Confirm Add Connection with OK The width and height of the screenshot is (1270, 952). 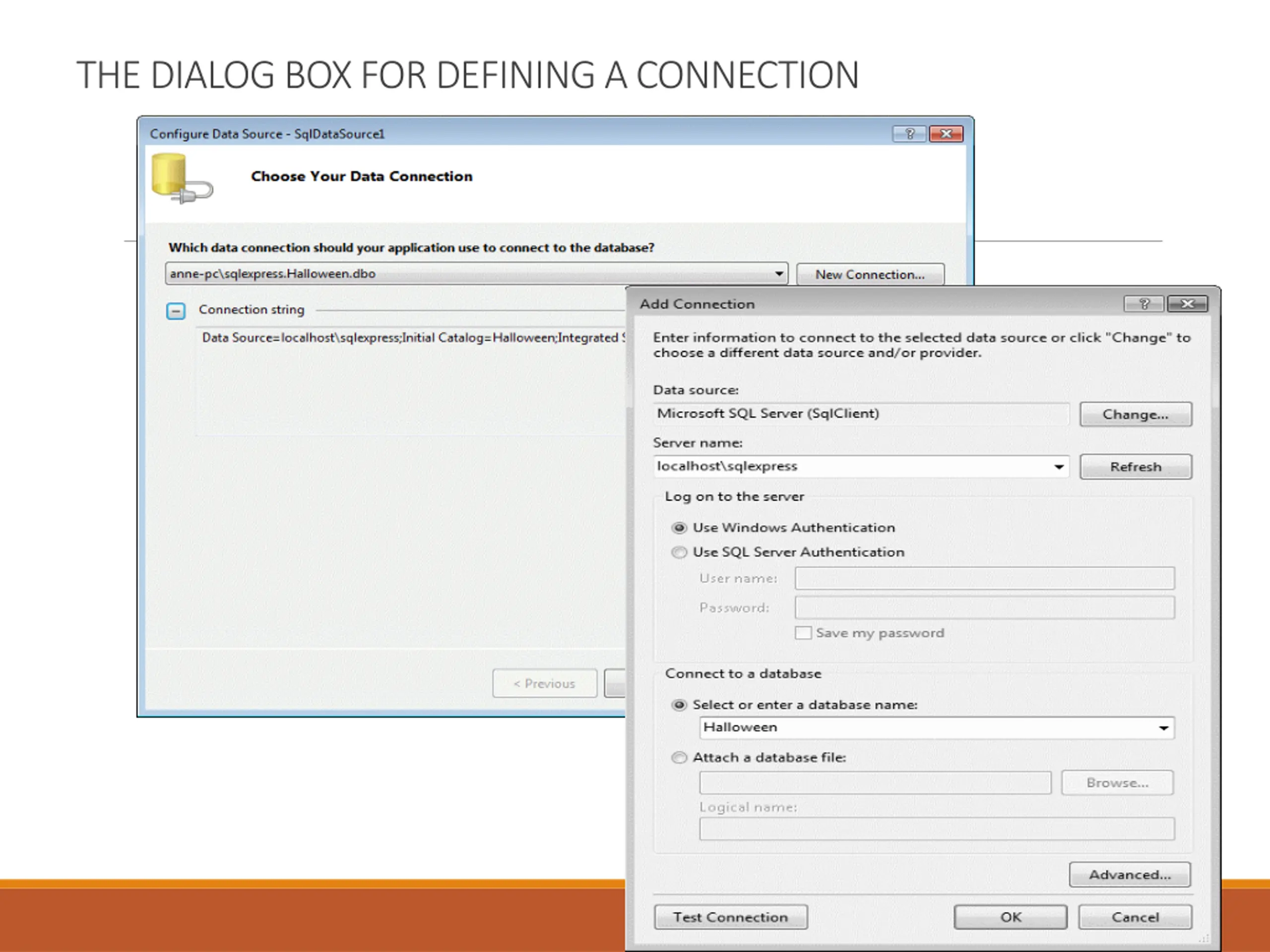tap(1011, 917)
